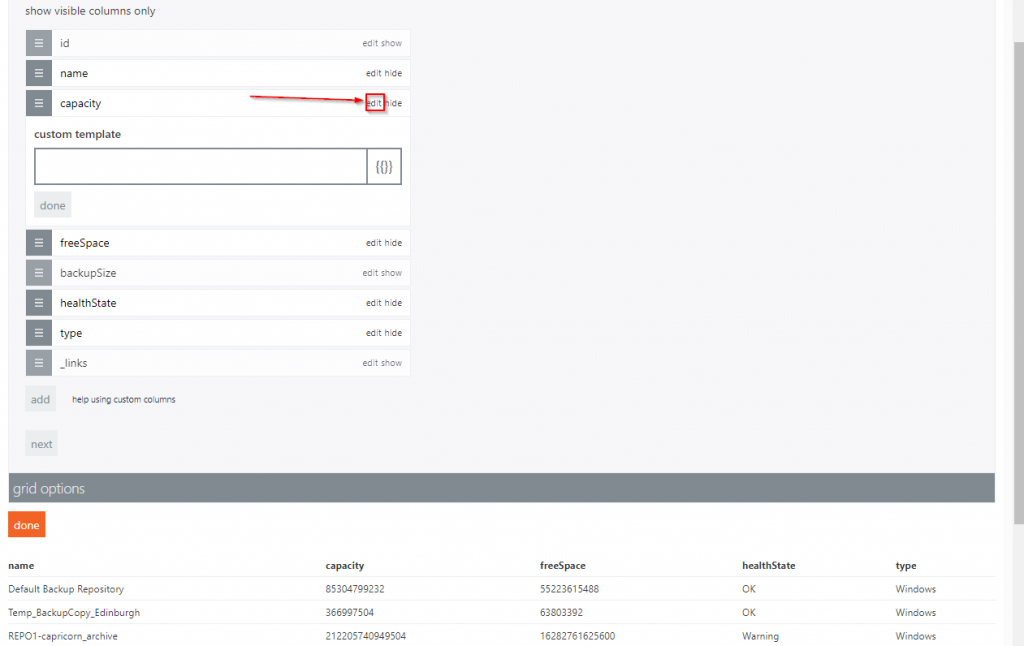The width and height of the screenshot is (1024, 646).
Task: Edit the capacity column
Action: click(374, 103)
